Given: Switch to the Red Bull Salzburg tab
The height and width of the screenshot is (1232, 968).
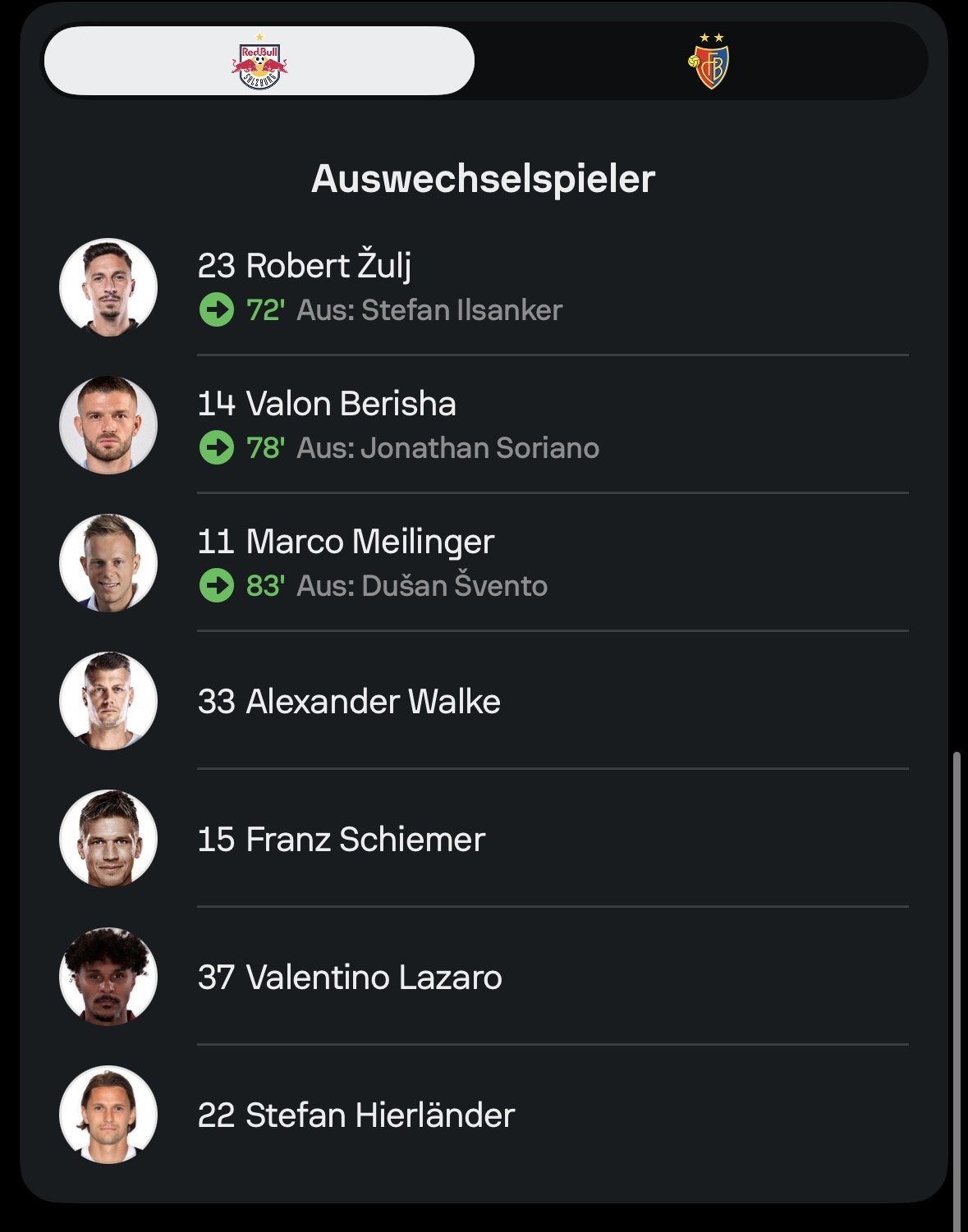Looking at the screenshot, I should pos(259,62).
